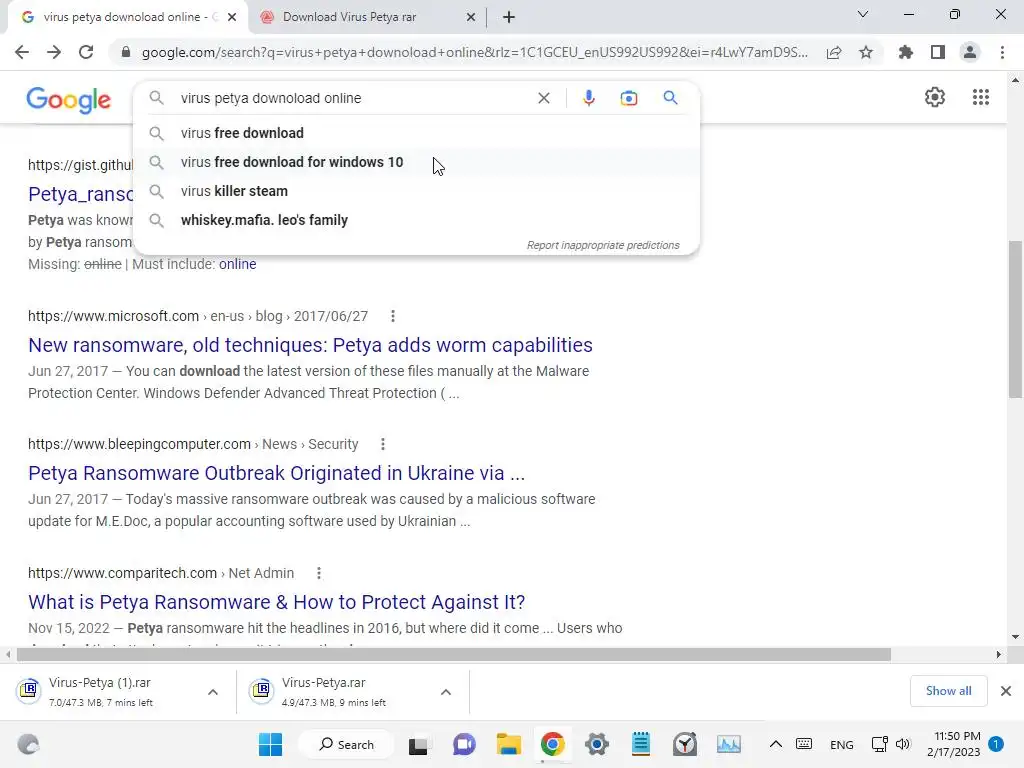Open Google quick settings gear
This screenshot has height=768, width=1024.
935,97
